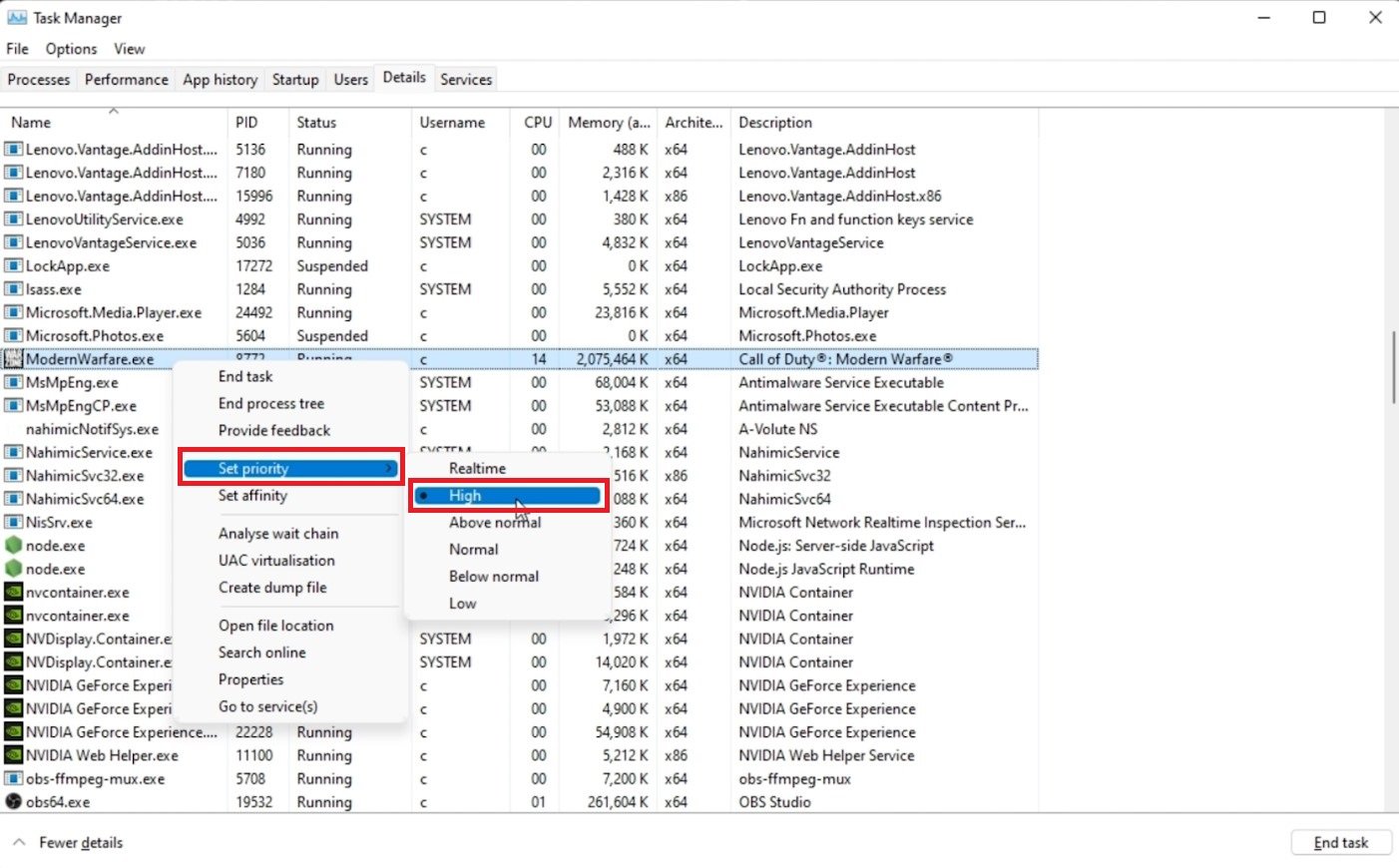
Task: Click the Task Manager title bar icon
Action: pos(17,18)
